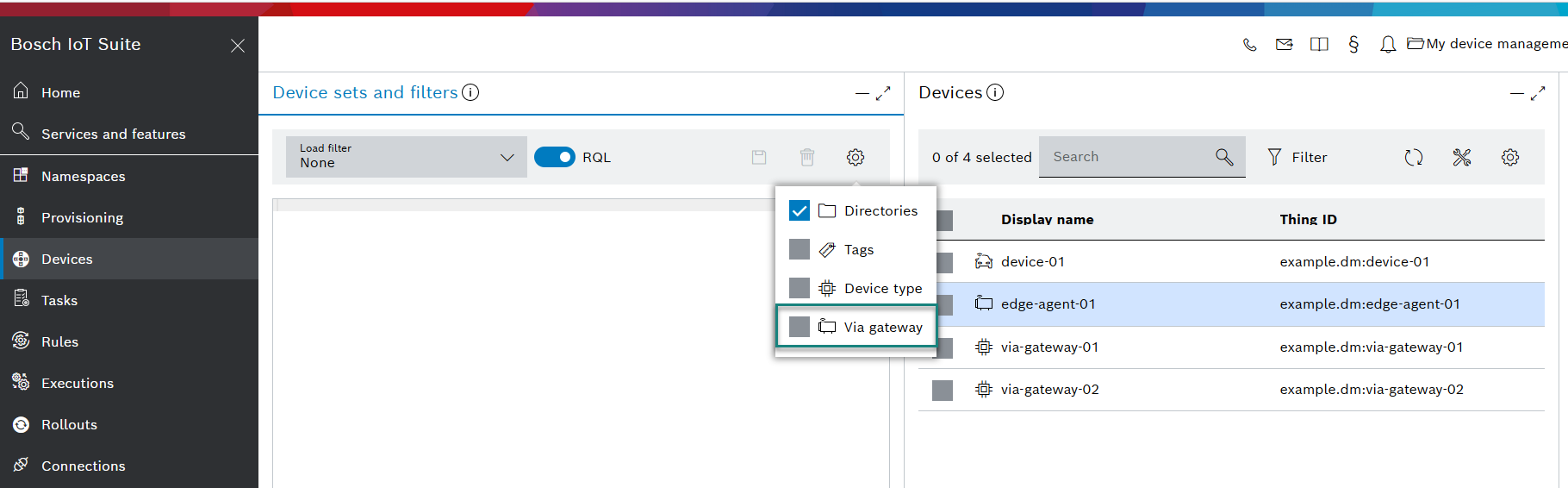Click the Executions gear icon

coord(21,382)
